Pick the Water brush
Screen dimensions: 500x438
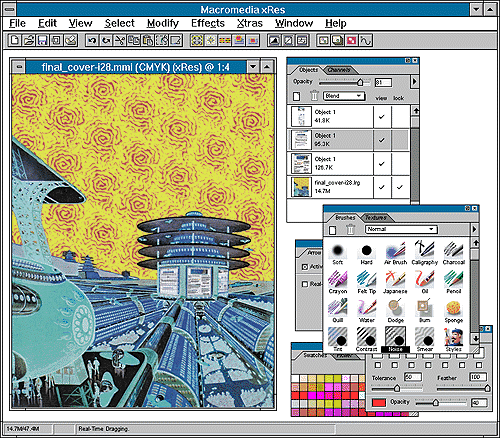366,311
